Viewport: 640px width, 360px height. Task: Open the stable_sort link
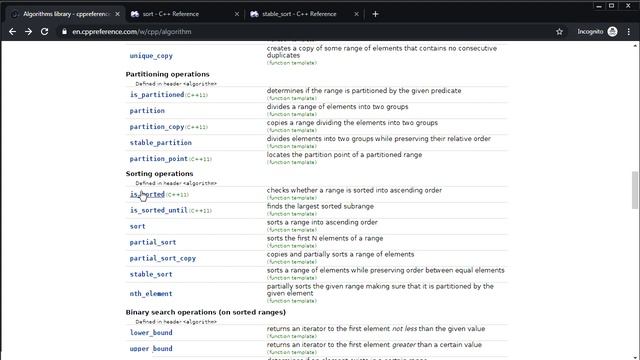(151, 274)
